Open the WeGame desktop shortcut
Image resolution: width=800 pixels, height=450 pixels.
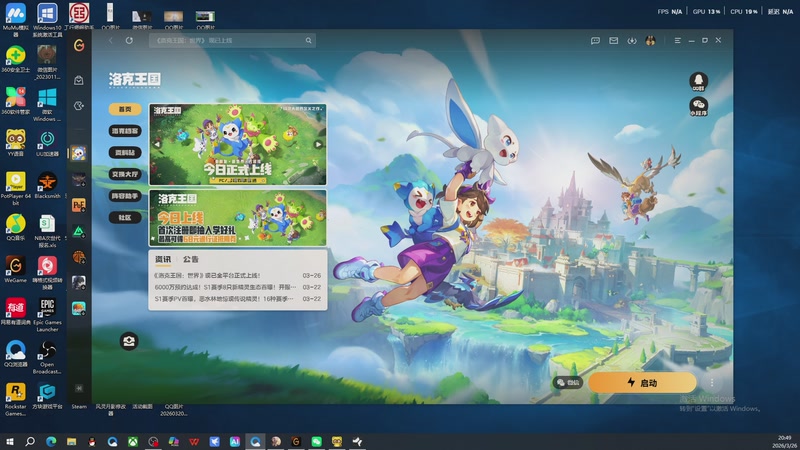pos(15,269)
